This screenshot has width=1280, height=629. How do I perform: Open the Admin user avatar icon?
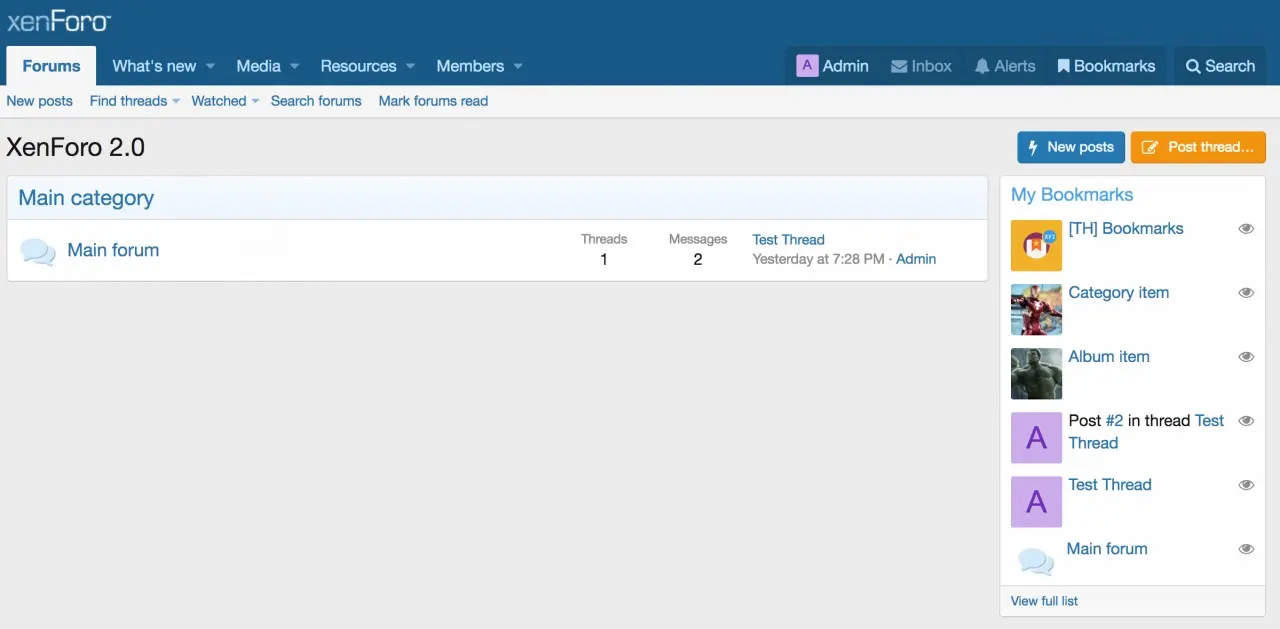[x=807, y=66]
